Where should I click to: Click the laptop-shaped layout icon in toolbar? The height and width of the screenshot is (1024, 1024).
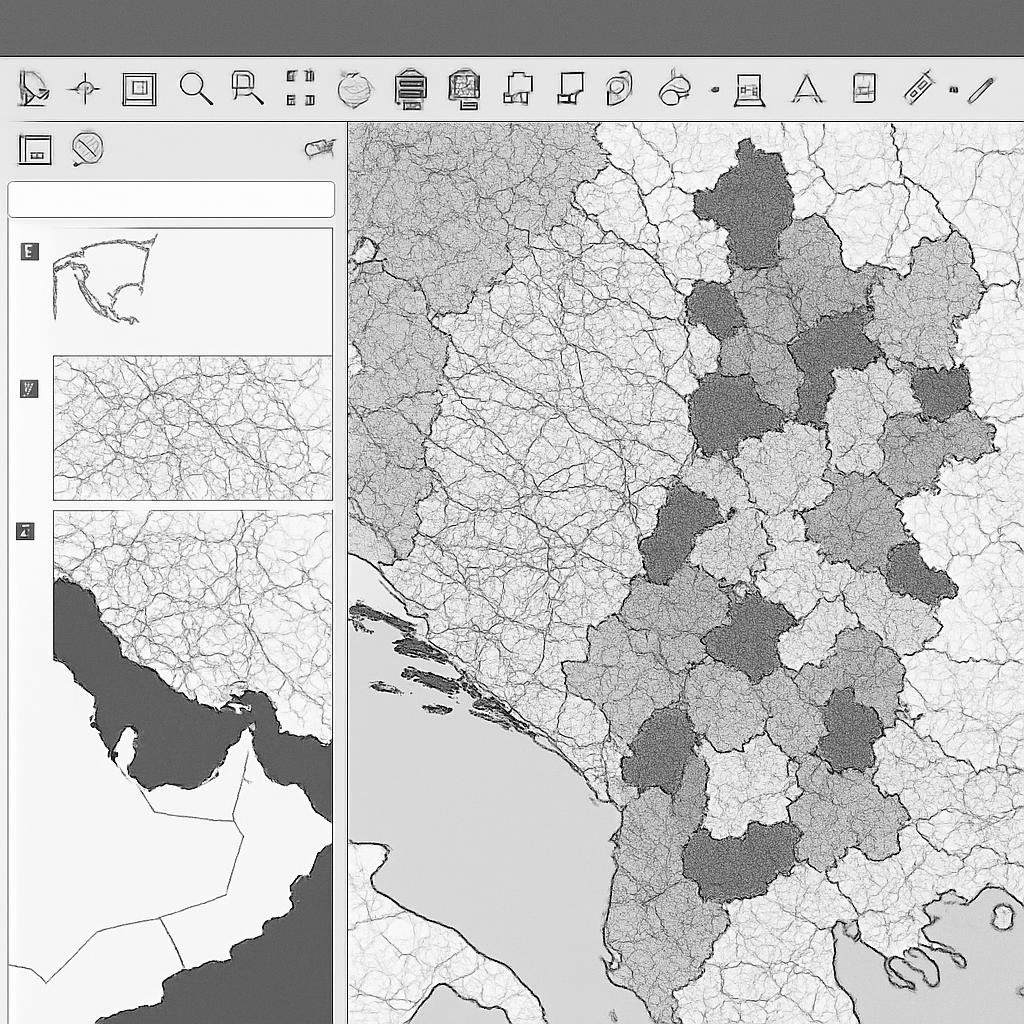click(x=749, y=90)
